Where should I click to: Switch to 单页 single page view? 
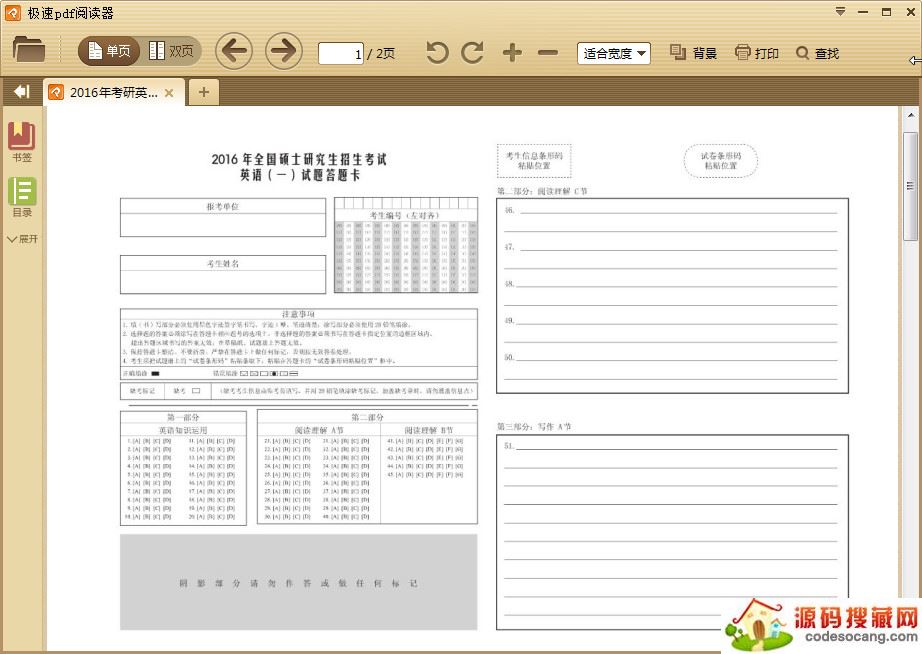coord(108,51)
